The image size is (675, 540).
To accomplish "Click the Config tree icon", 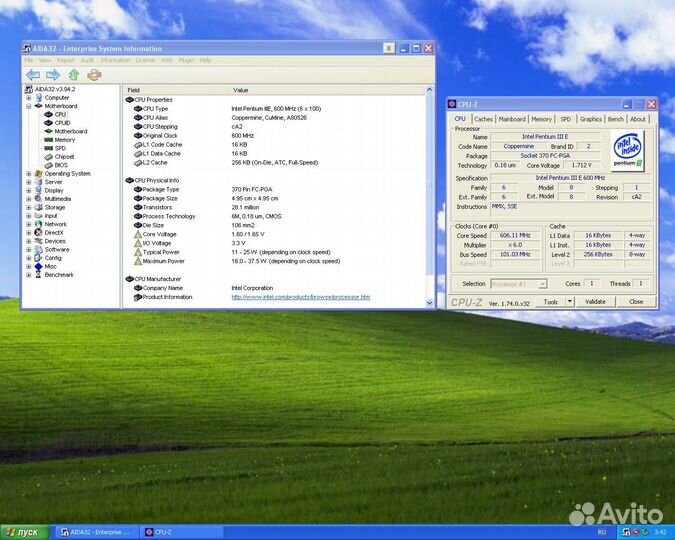I will click(39, 258).
